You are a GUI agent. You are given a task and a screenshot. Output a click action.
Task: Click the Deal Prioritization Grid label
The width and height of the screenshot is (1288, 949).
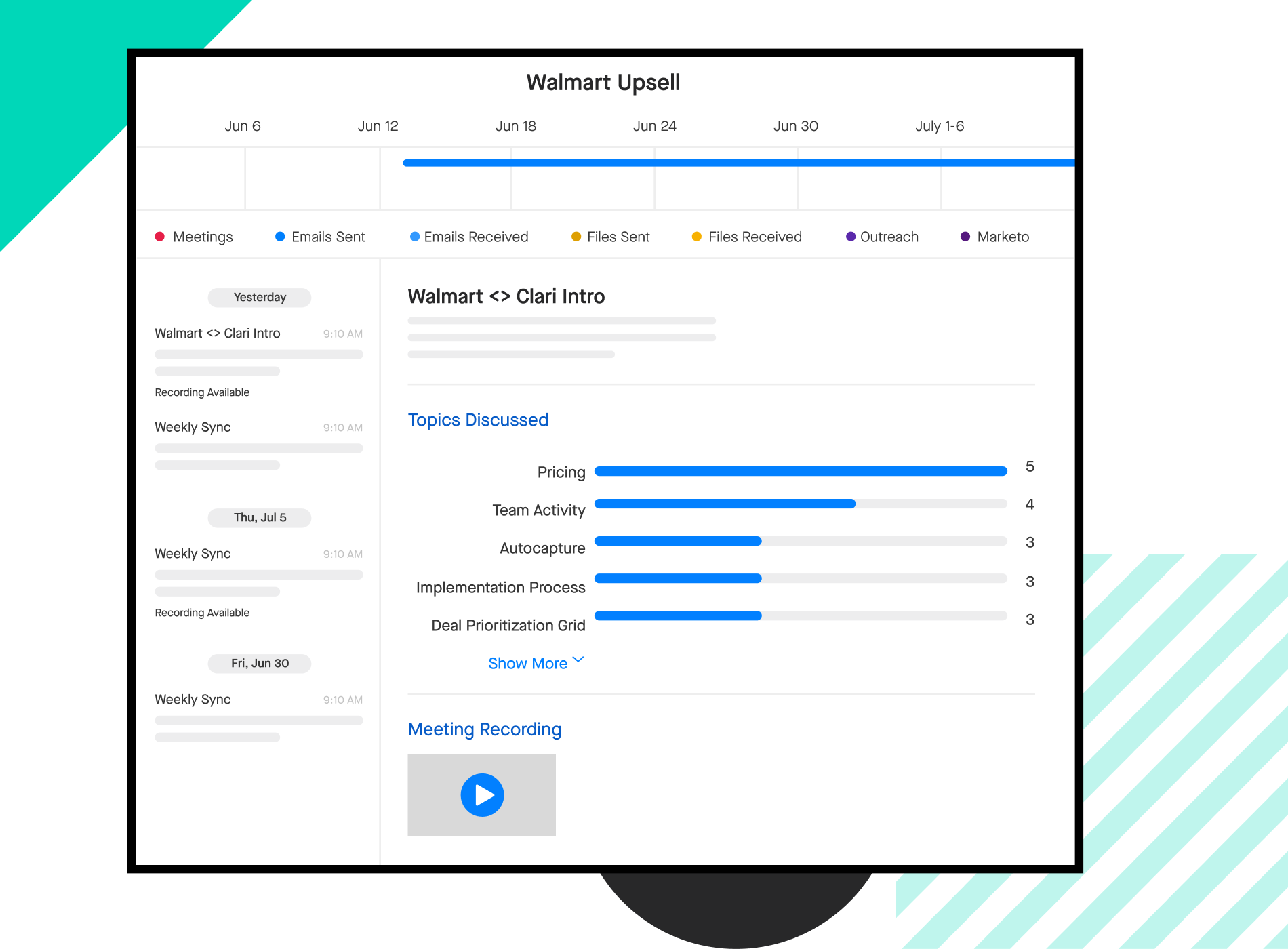(x=508, y=626)
